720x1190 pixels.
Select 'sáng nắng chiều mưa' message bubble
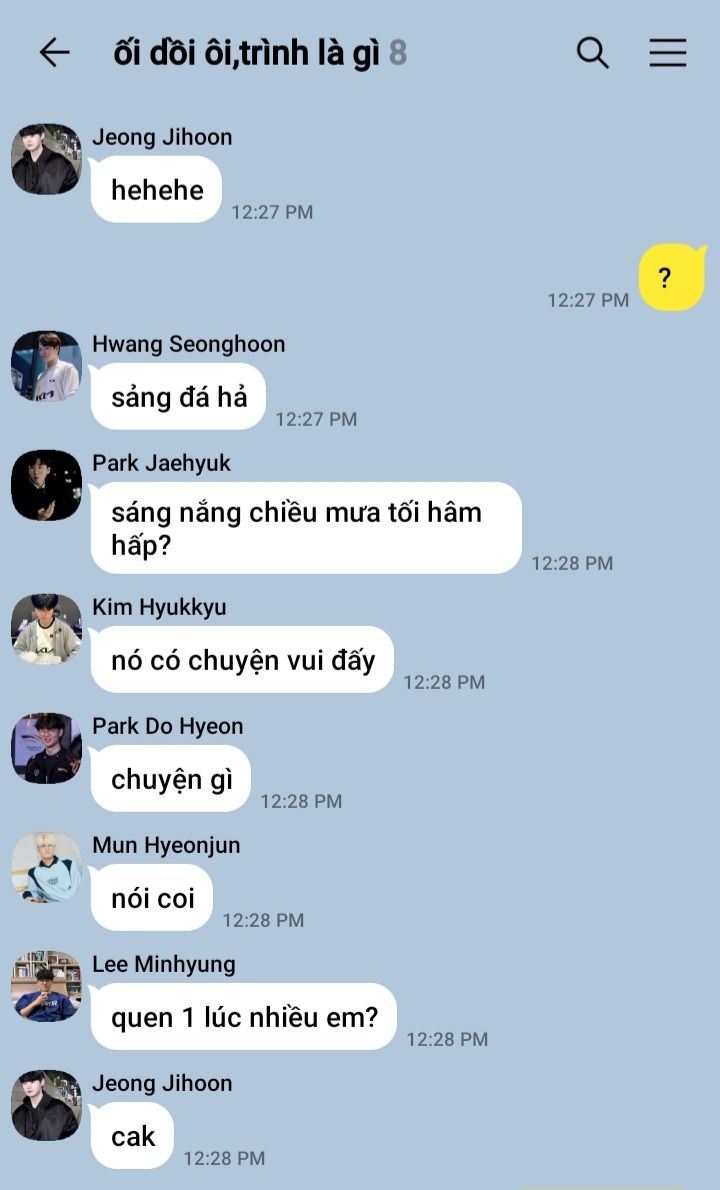click(306, 528)
